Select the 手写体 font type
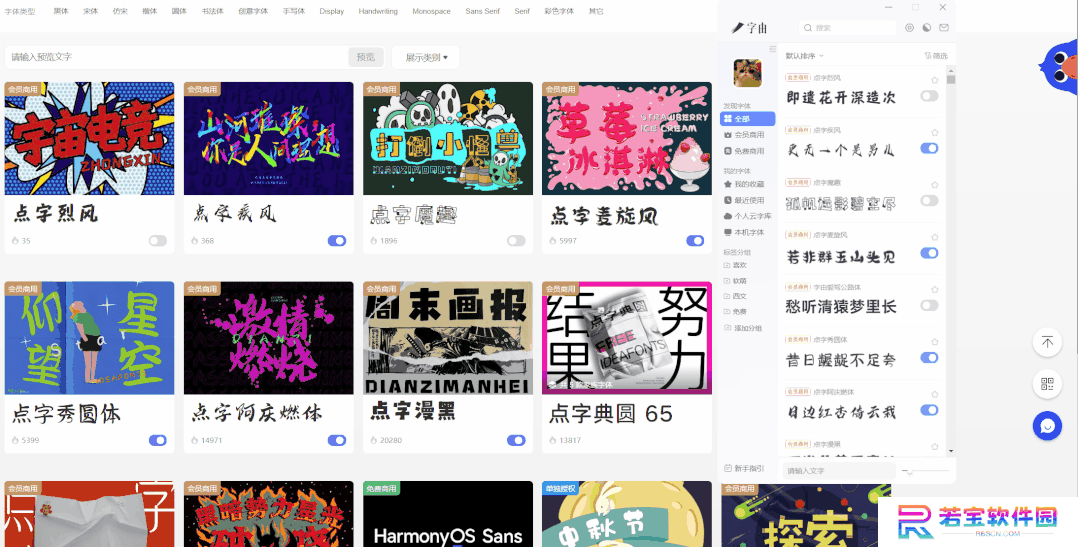The height and width of the screenshot is (547, 1078). pos(294,12)
